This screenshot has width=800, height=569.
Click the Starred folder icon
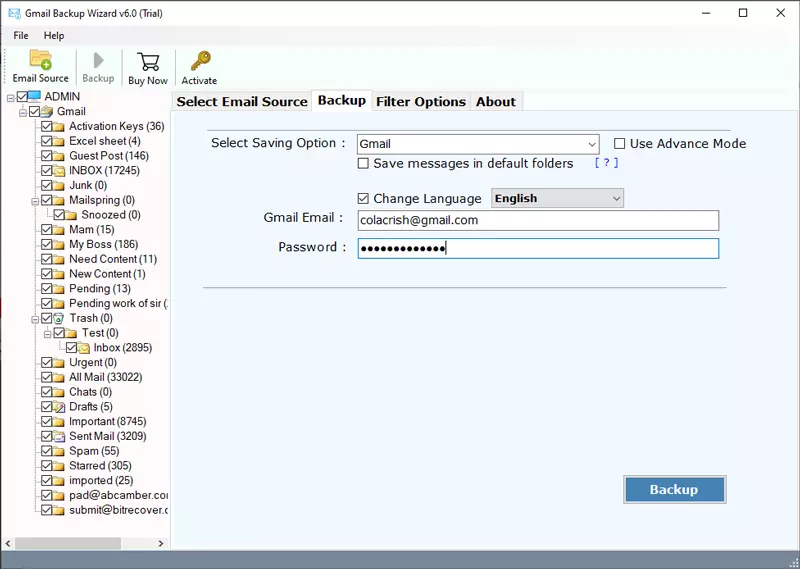pyautogui.click(x=59, y=466)
